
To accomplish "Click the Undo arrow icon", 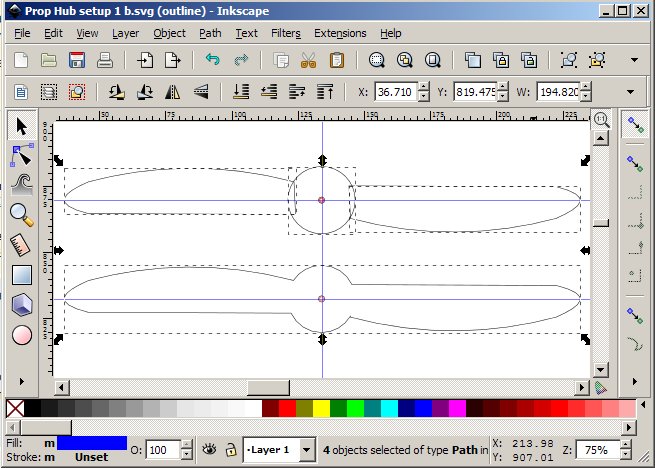I will 212,60.
